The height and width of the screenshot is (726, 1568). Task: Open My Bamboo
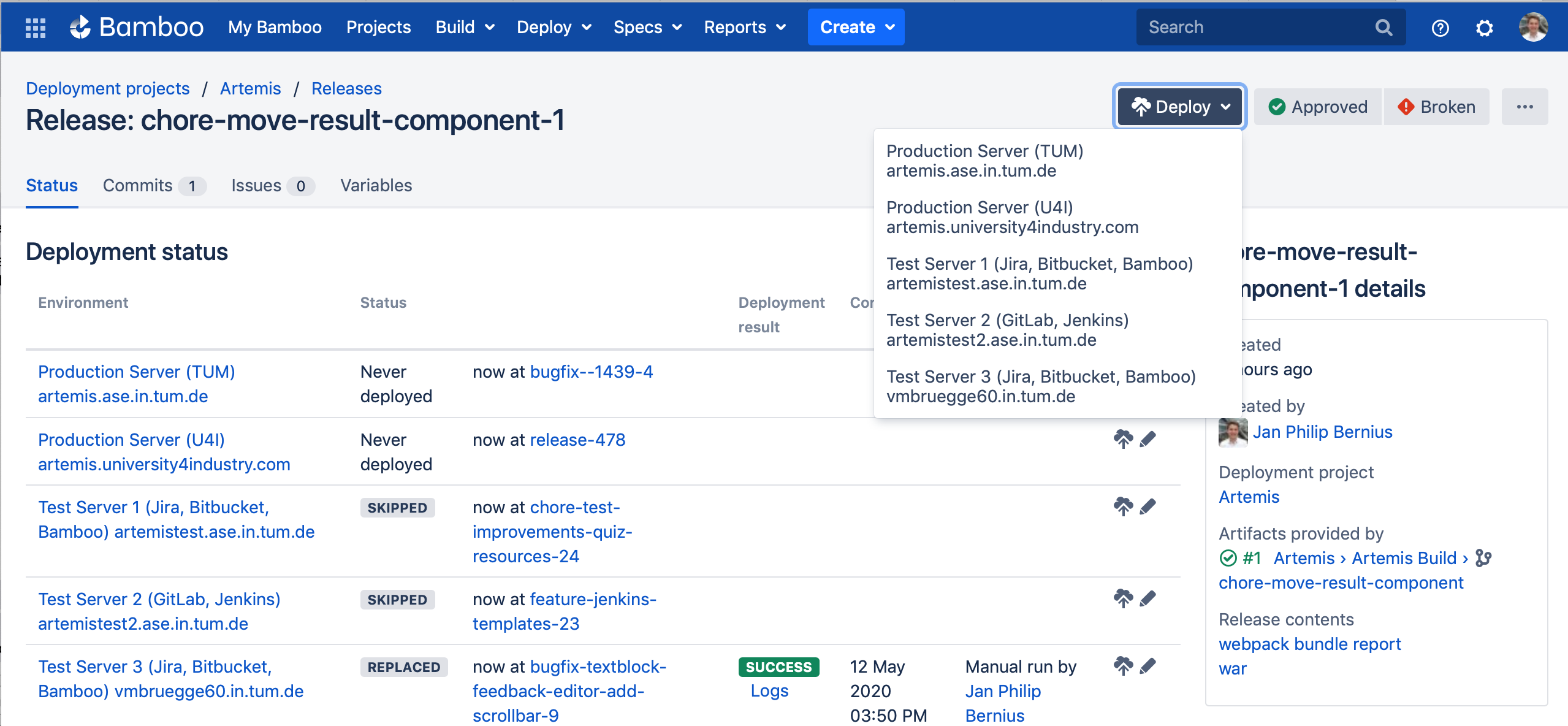click(x=275, y=27)
